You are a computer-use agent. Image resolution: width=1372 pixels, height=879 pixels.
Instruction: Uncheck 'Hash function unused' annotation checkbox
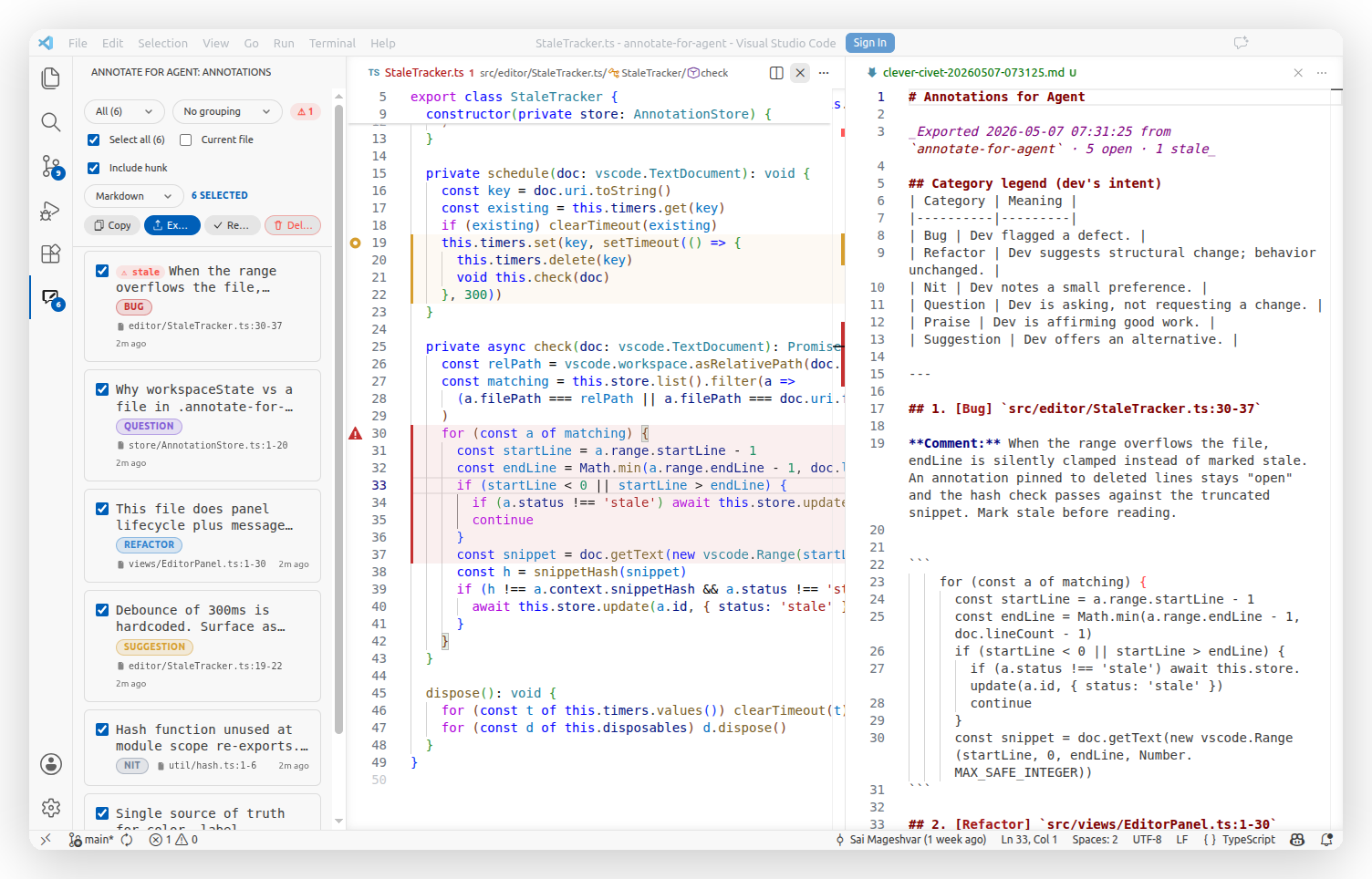click(102, 729)
